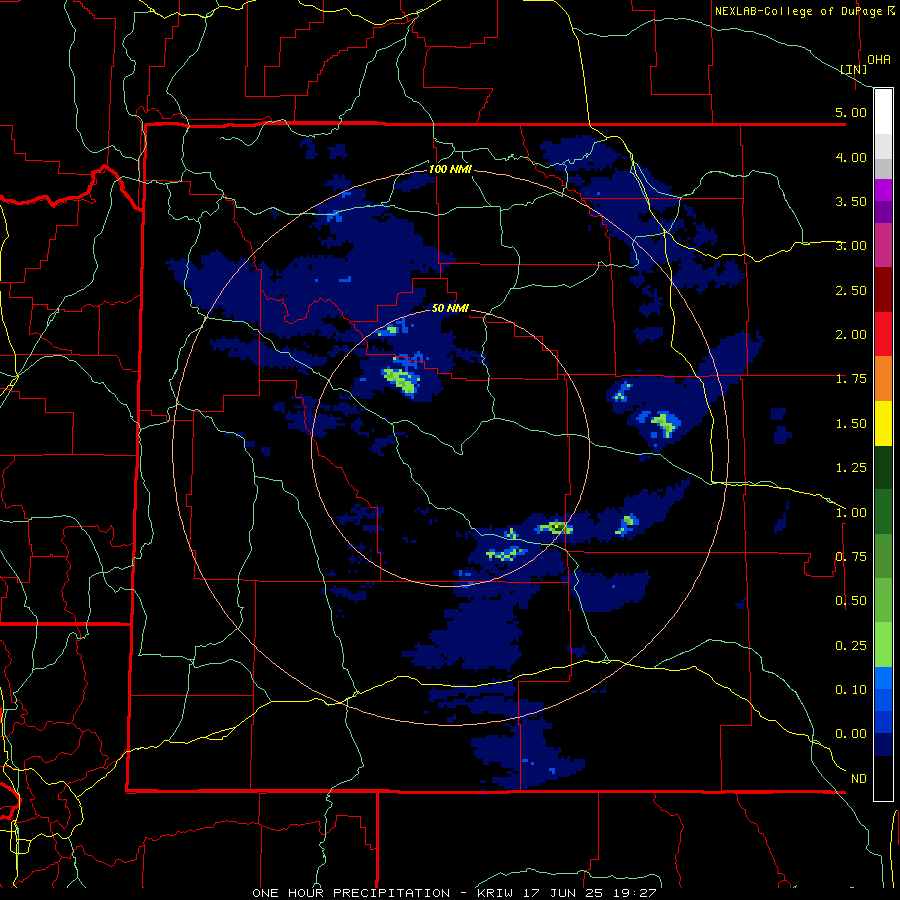Click the 1.00 legend value
Viewport: 900px width, 900px height.
(851, 513)
